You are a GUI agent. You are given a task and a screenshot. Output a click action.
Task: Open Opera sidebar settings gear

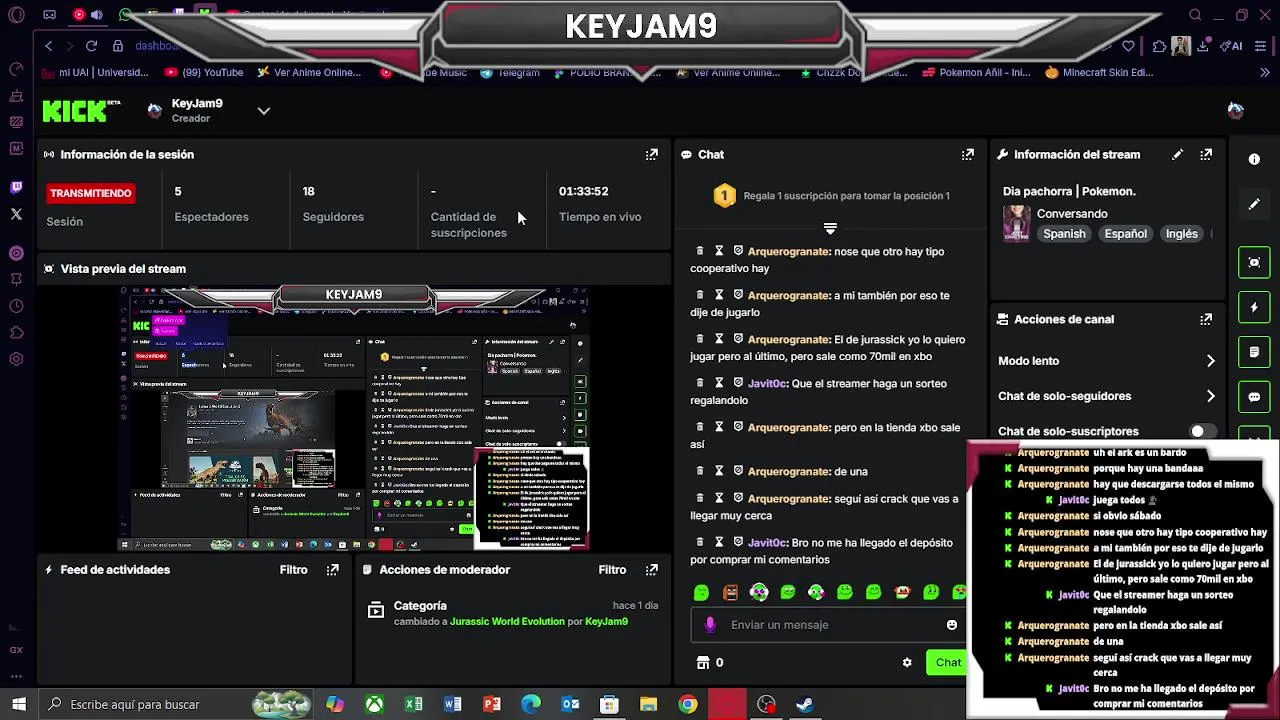pos(16,359)
